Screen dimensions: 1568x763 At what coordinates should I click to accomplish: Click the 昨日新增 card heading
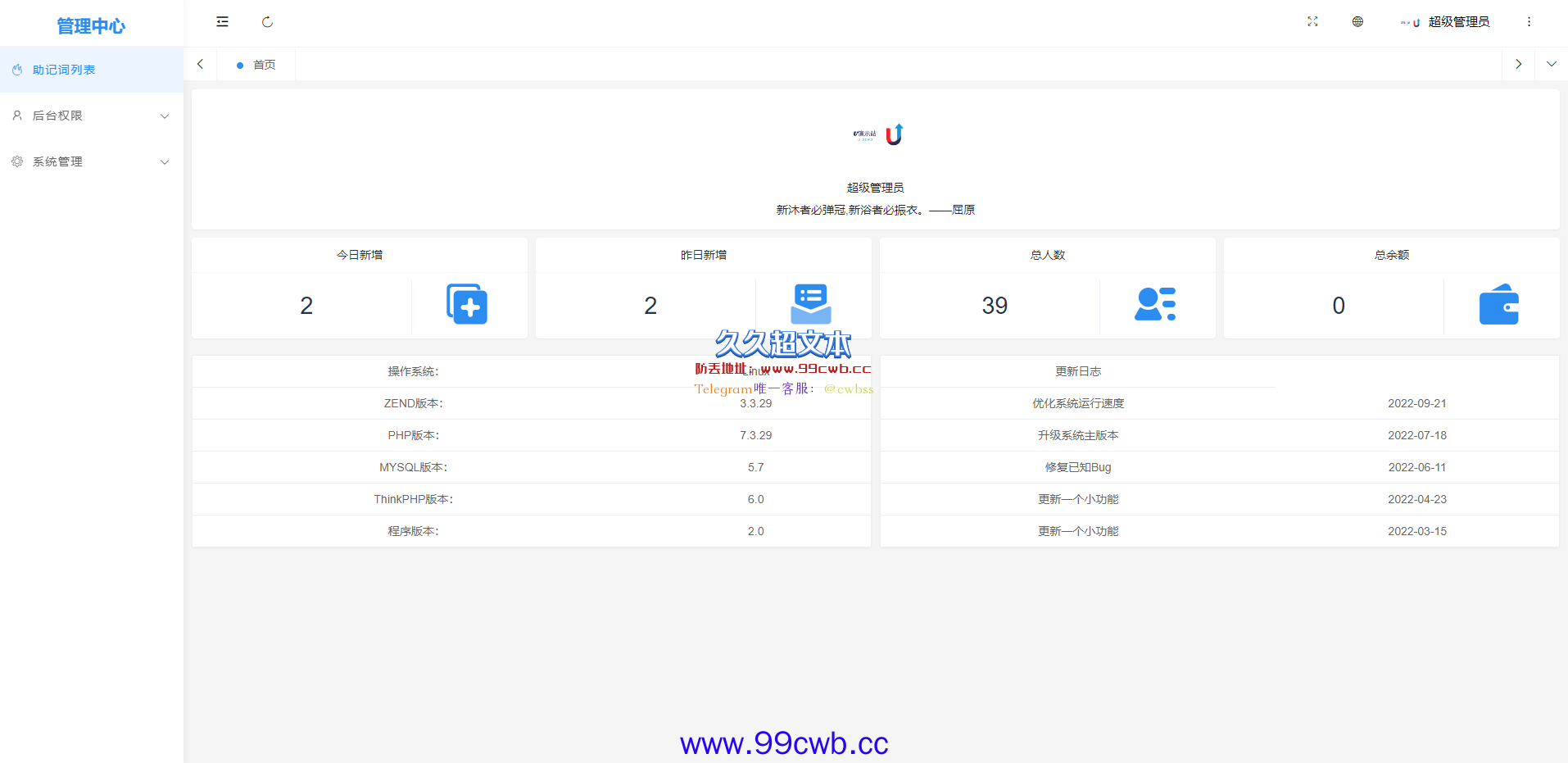704,255
